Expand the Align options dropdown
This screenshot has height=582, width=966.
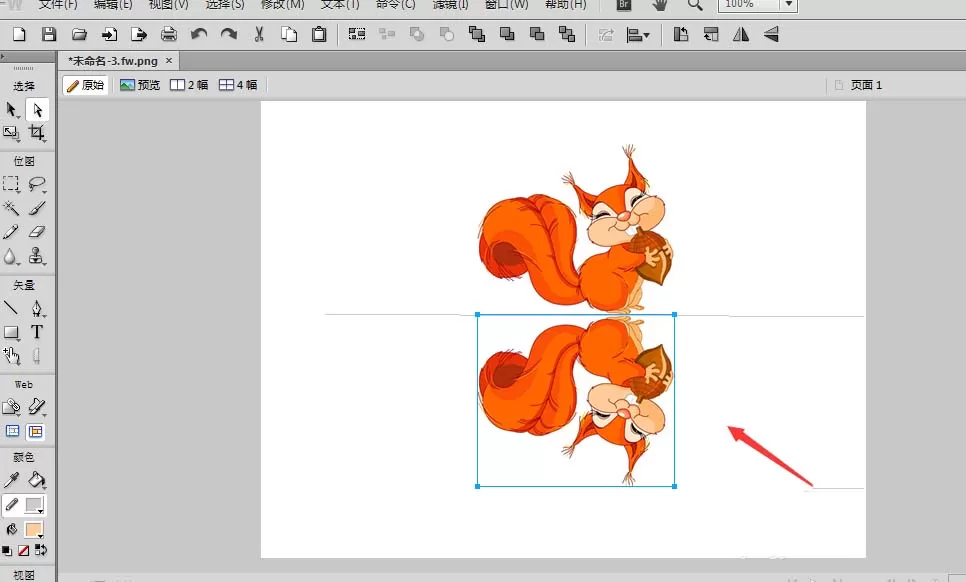638,35
